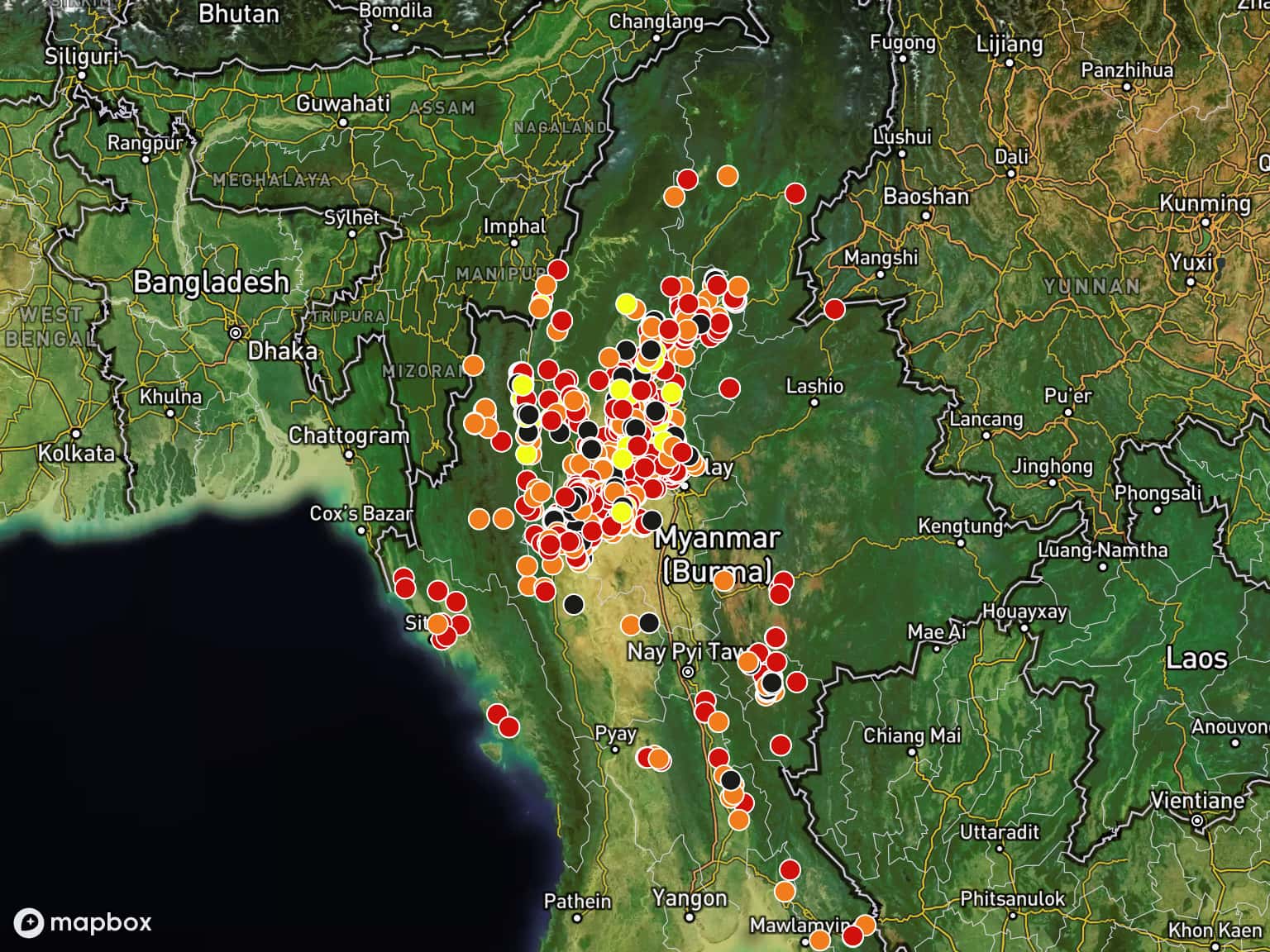This screenshot has height=952, width=1270.
Task: Open the red marker southeast of Imphal
Action: (557, 269)
